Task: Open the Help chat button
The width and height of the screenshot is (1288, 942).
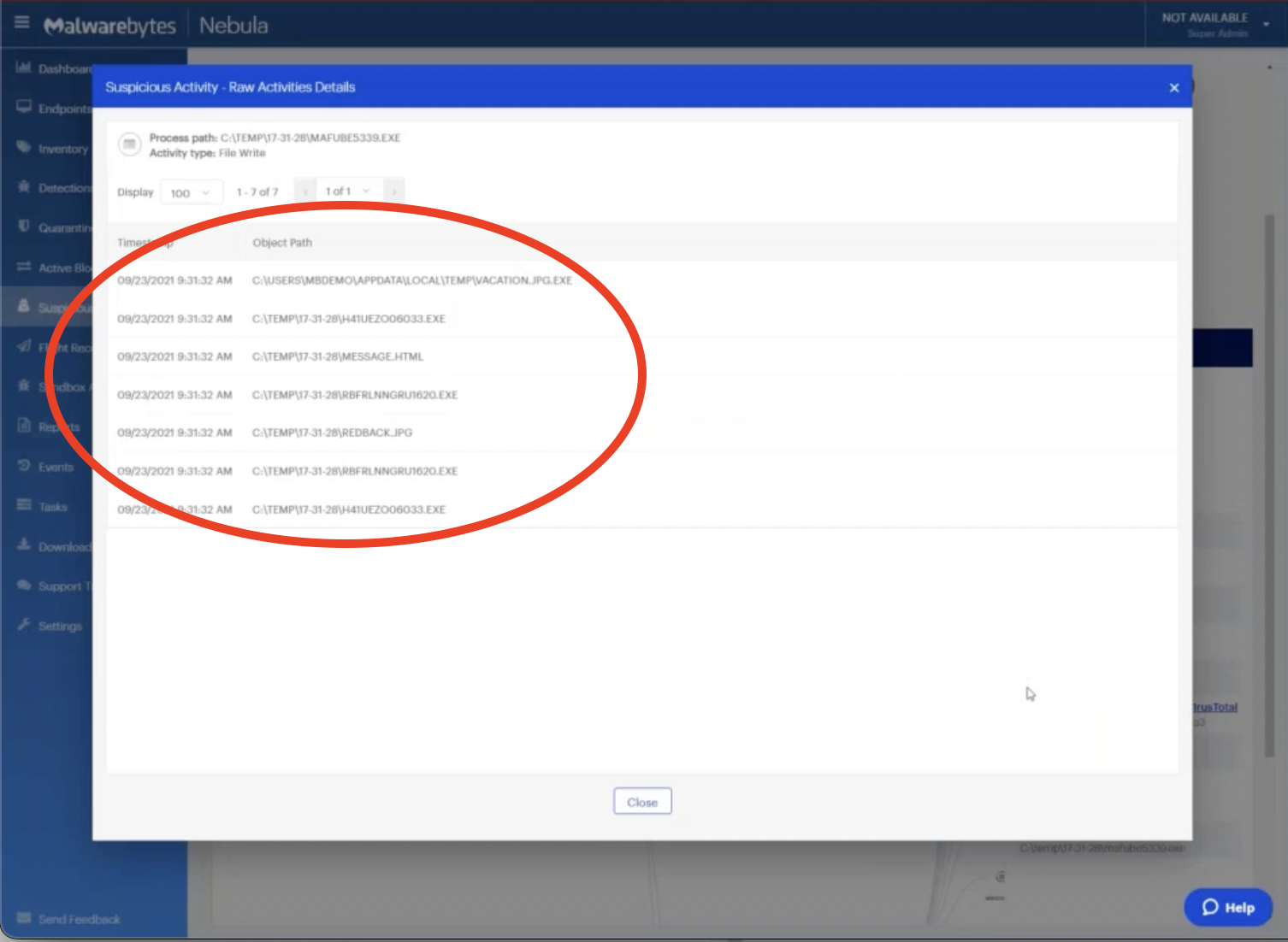Action: [x=1228, y=907]
